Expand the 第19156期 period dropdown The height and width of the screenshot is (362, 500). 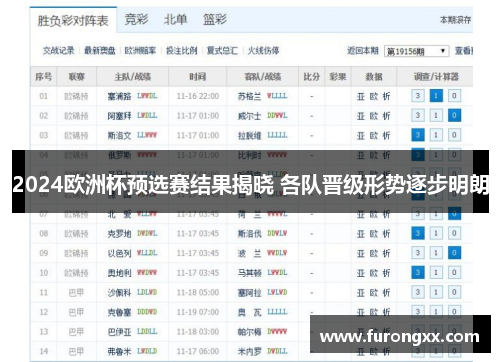tap(416, 51)
